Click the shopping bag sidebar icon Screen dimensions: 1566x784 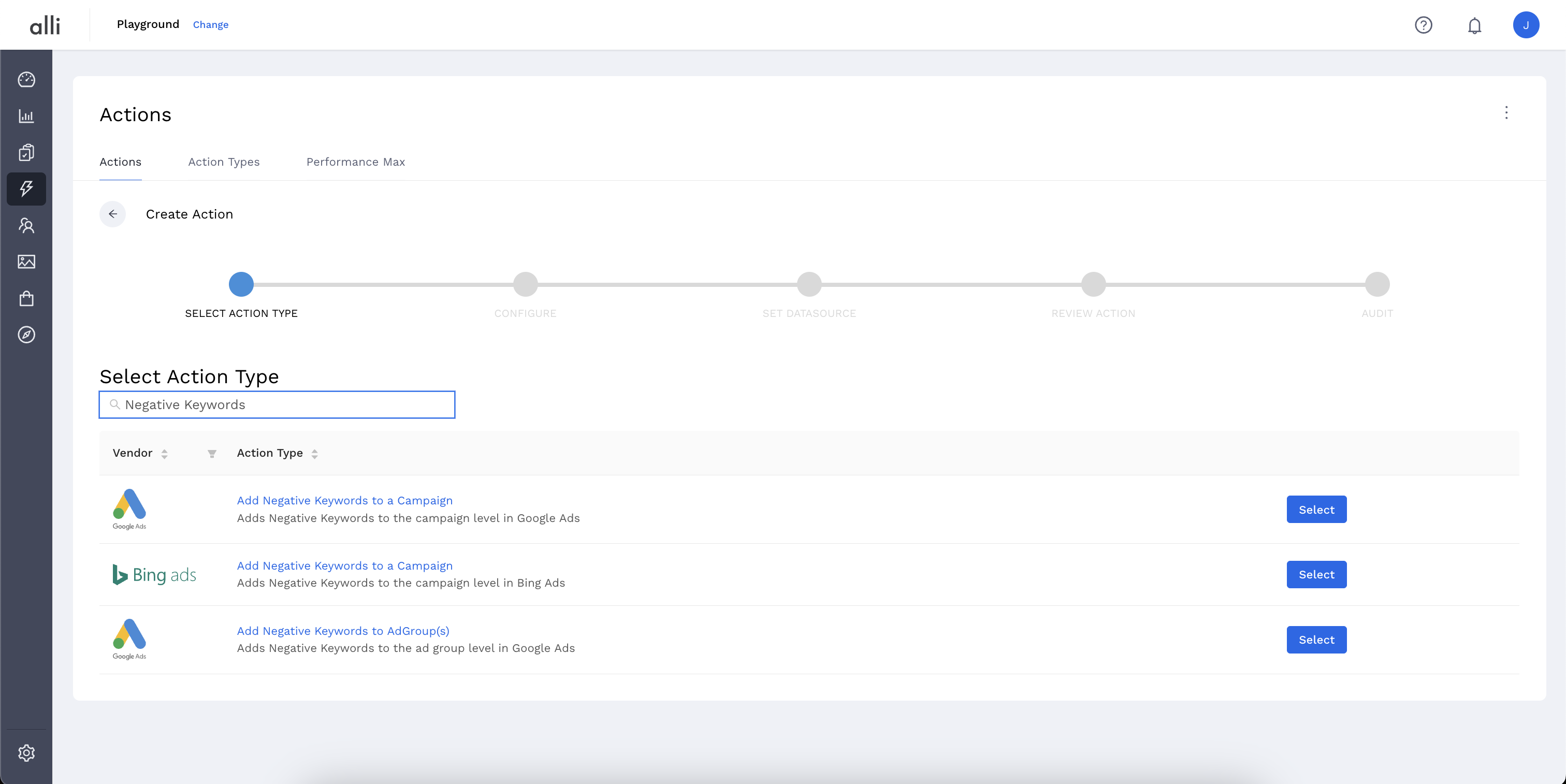point(26,298)
